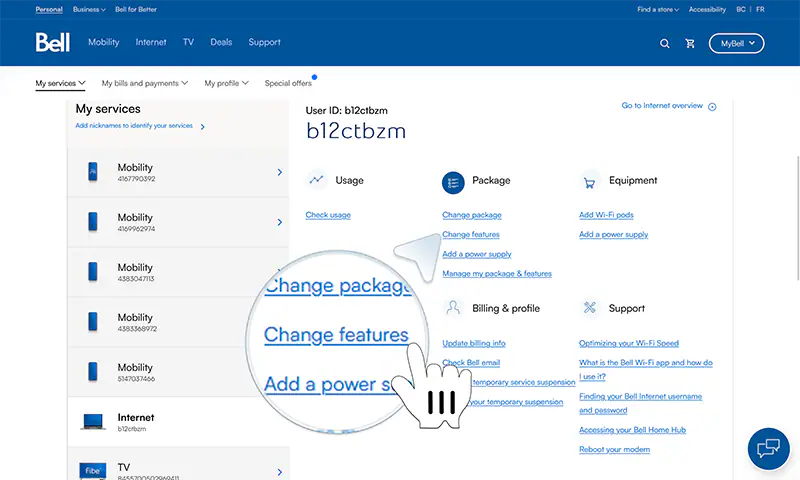Expand My services menu
The width and height of the screenshot is (800, 480).
[x=60, y=83]
